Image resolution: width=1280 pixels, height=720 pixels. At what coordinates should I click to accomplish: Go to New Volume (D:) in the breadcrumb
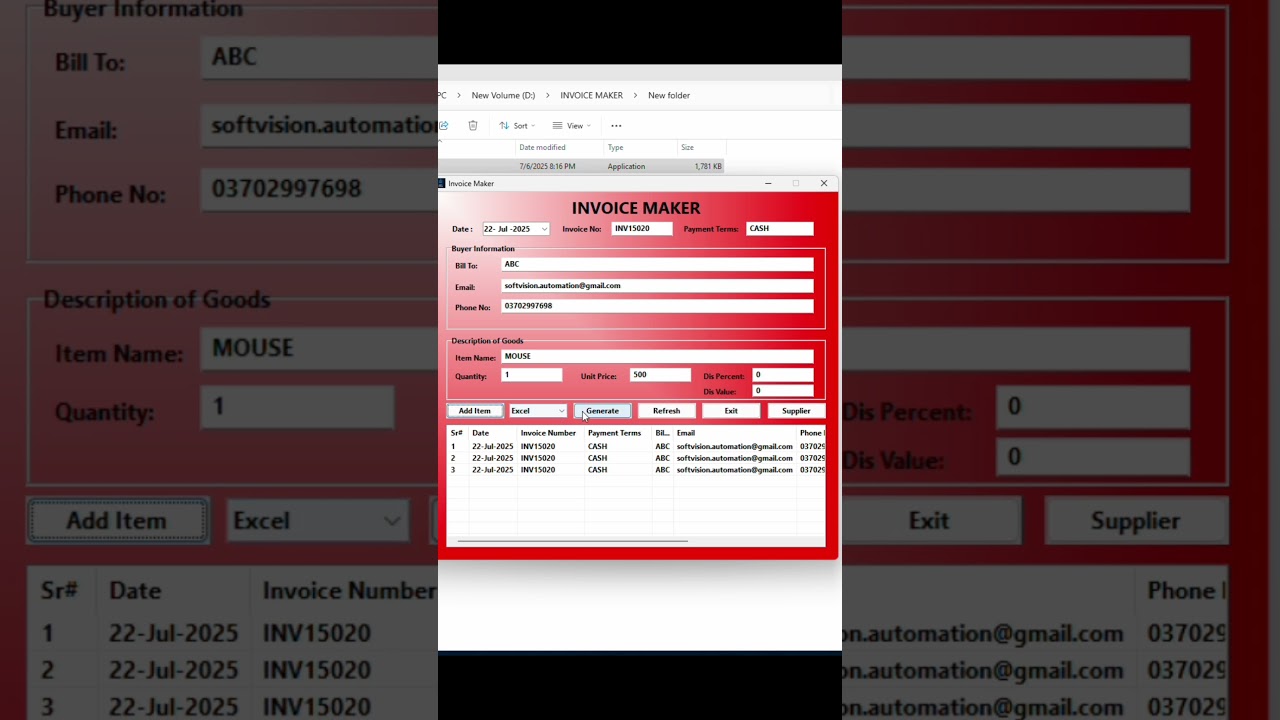click(503, 95)
